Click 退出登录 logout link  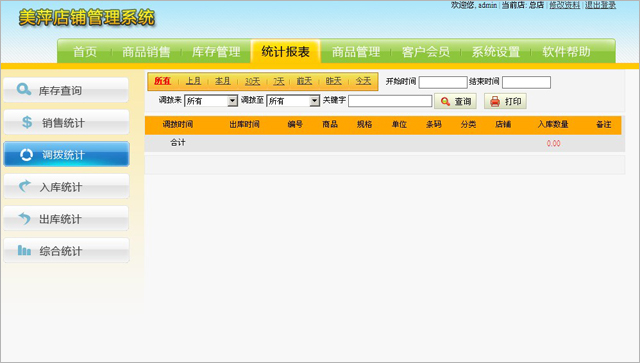tap(600, 5)
